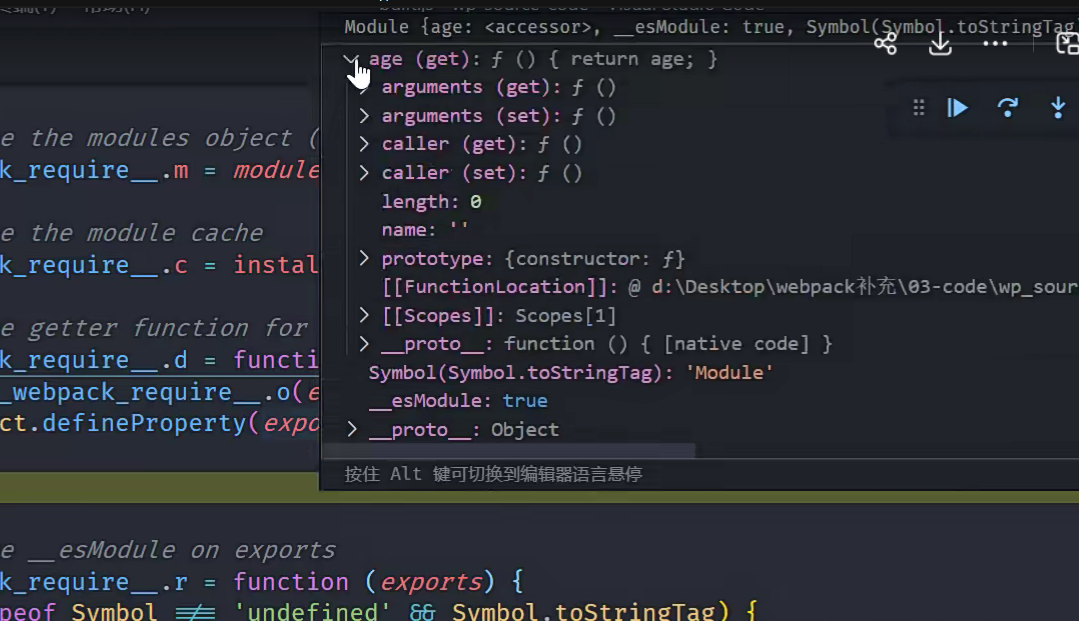Expand the __proto__: Object entry

352,430
